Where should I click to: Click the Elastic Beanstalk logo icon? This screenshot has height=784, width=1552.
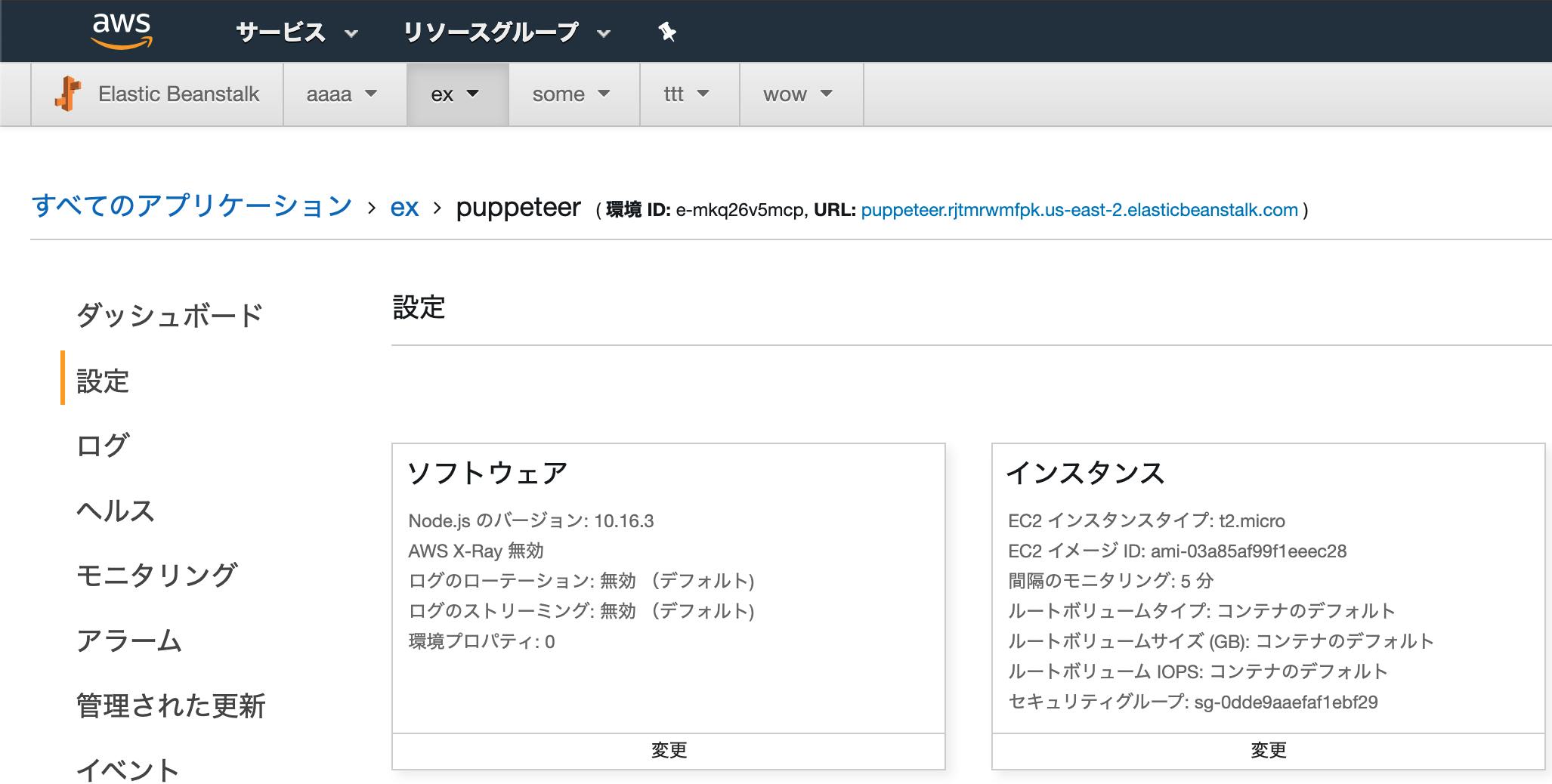pos(68,94)
